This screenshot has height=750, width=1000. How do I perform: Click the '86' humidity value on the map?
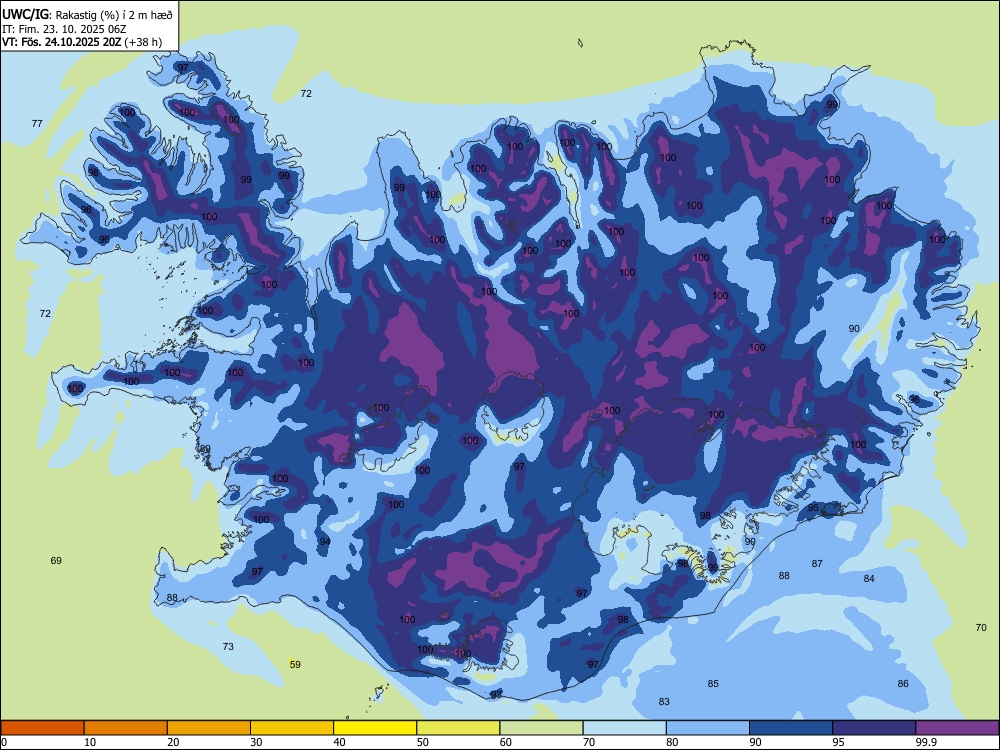903,684
